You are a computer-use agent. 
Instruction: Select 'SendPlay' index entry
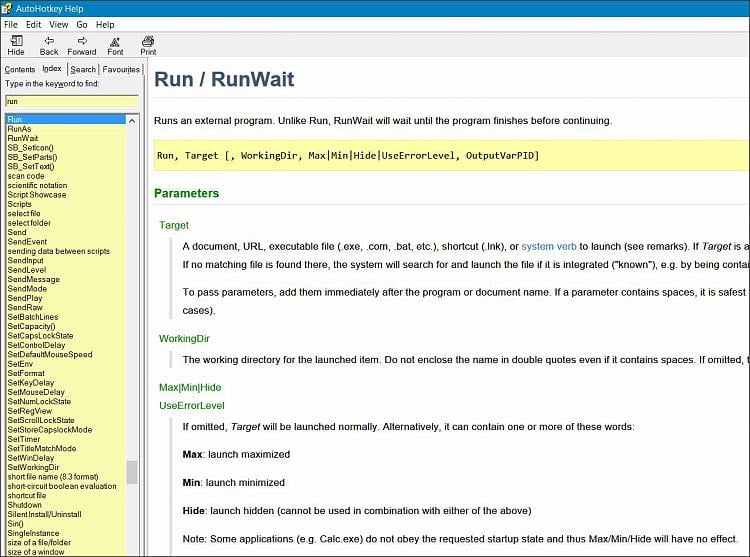click(25, 298)
